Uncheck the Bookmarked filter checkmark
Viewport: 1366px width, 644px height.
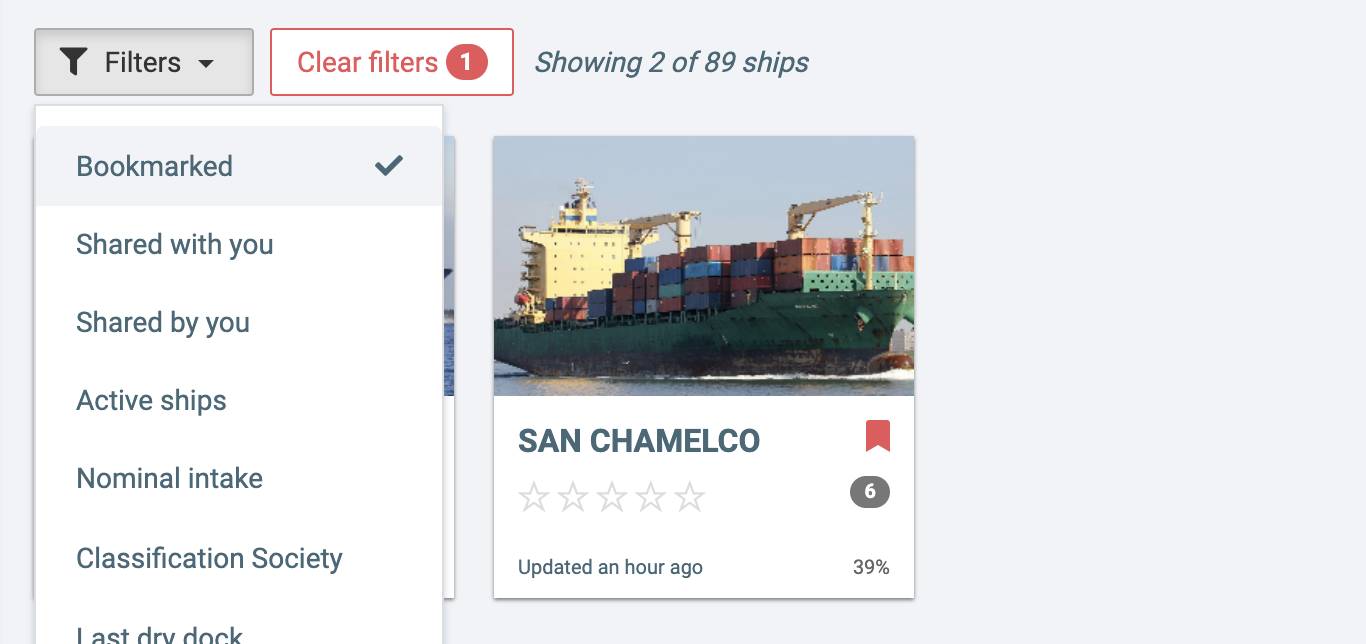389,166
